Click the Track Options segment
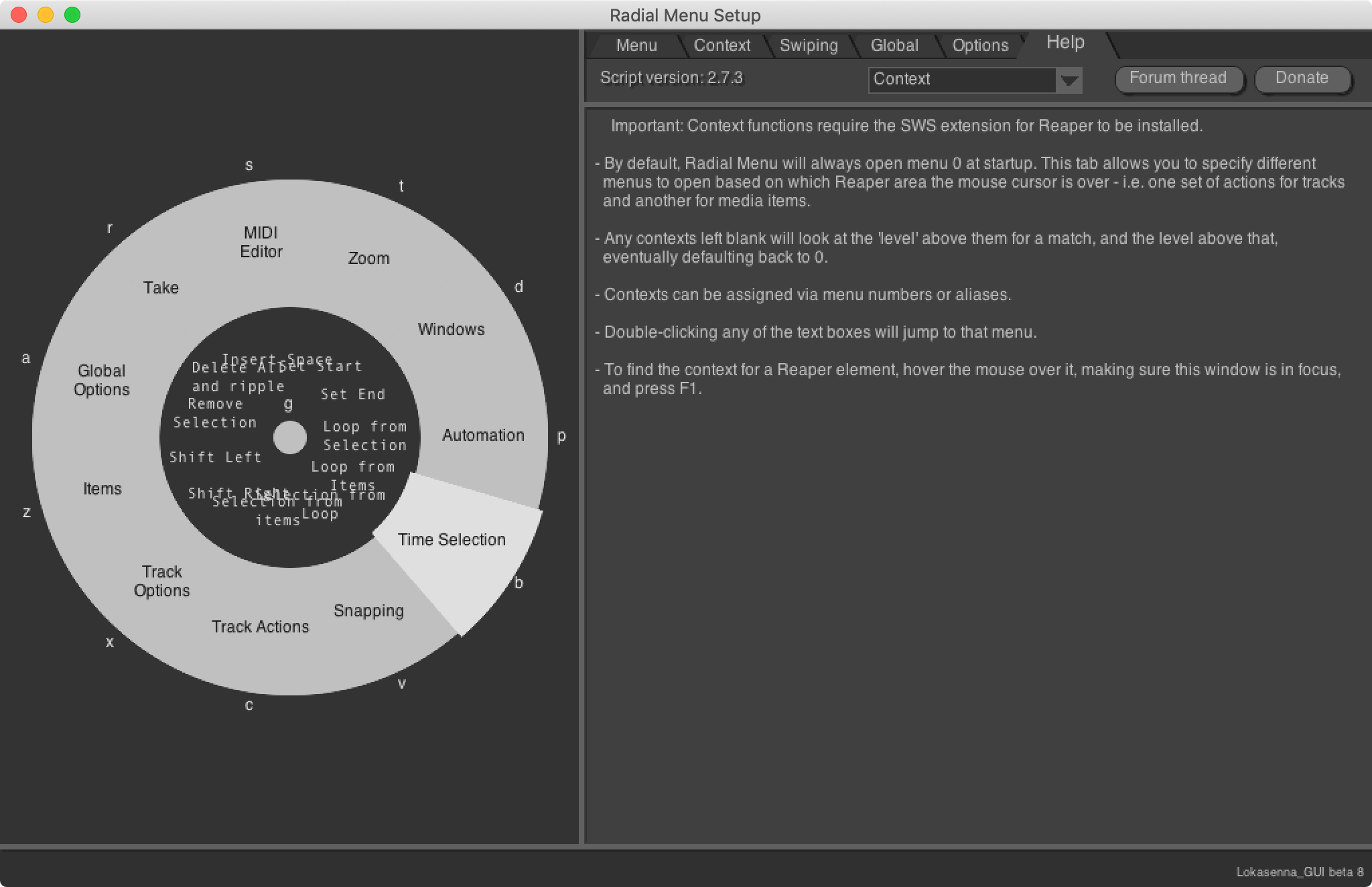Image resolution: width=1372 pixels, height=887 pixels. (x=161, y=581)
